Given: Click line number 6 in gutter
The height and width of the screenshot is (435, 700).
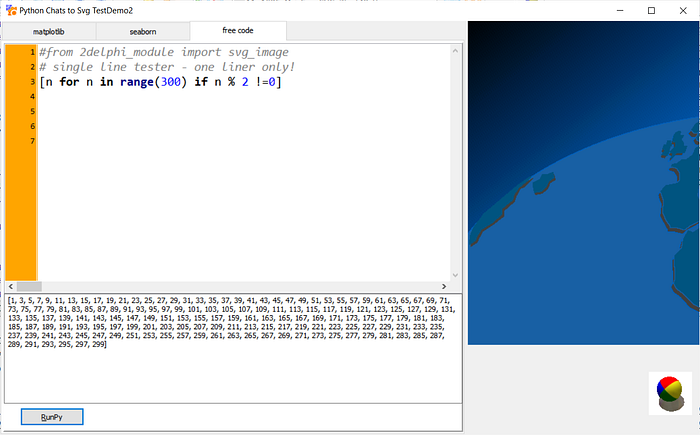Looking at the screenshot, I should pyautogui.click(x=32, y=126).
